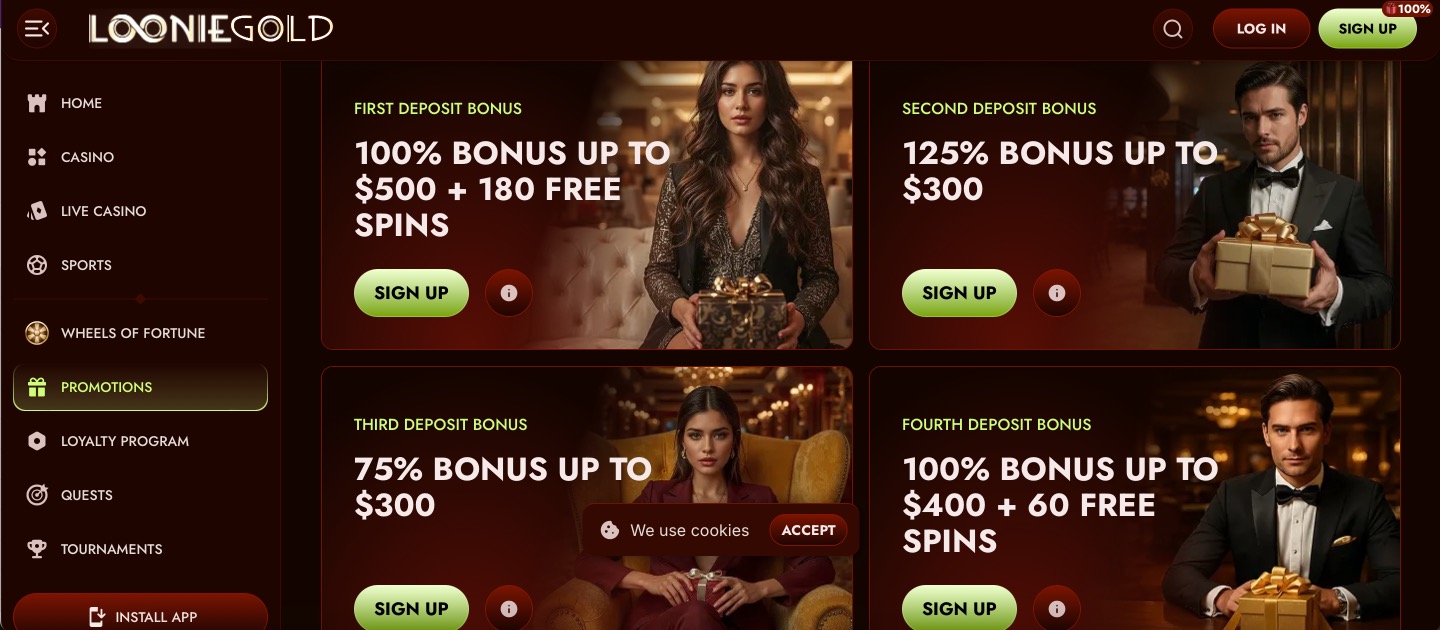The image size is (1440, 630).
Task: Open search with the magnifier icon
Action: coord(1173,29)
